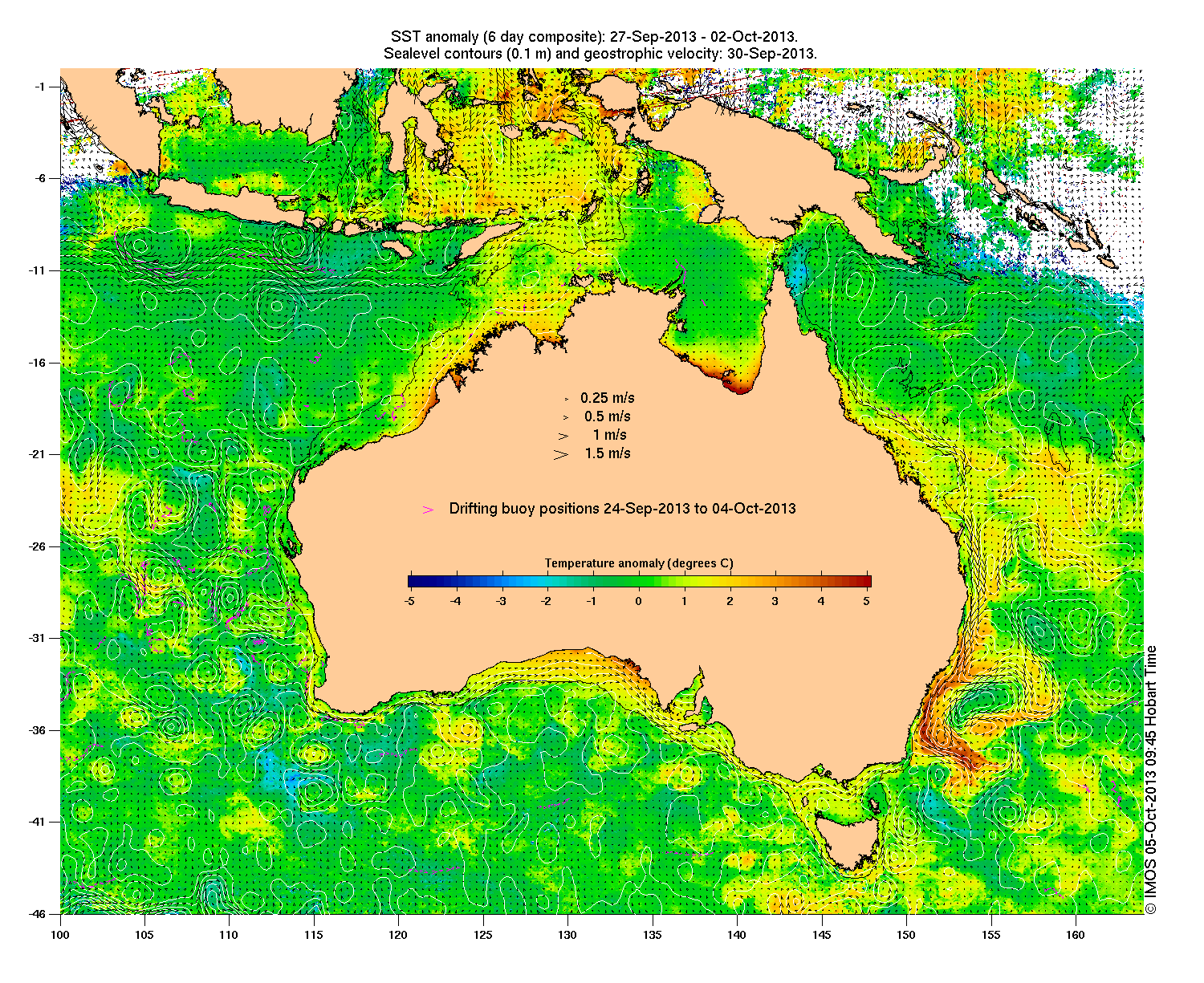
Task: Click latitude axis label '-26'
Action: [38, 546]
